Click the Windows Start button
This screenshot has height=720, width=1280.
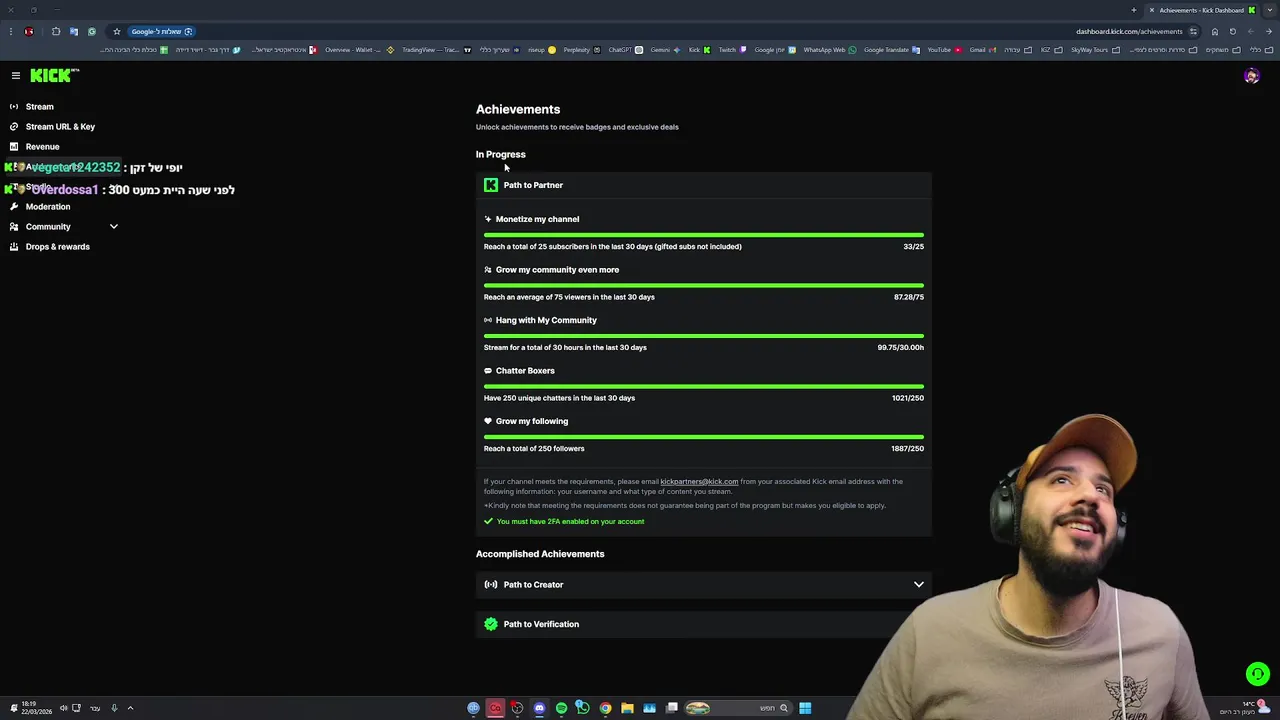(x=805, y=708)
